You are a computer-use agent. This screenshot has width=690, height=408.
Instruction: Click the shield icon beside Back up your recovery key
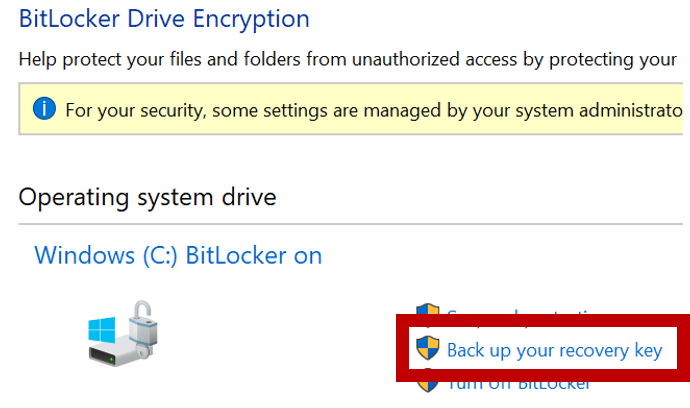pyautogui.click(x=428, y=348)
